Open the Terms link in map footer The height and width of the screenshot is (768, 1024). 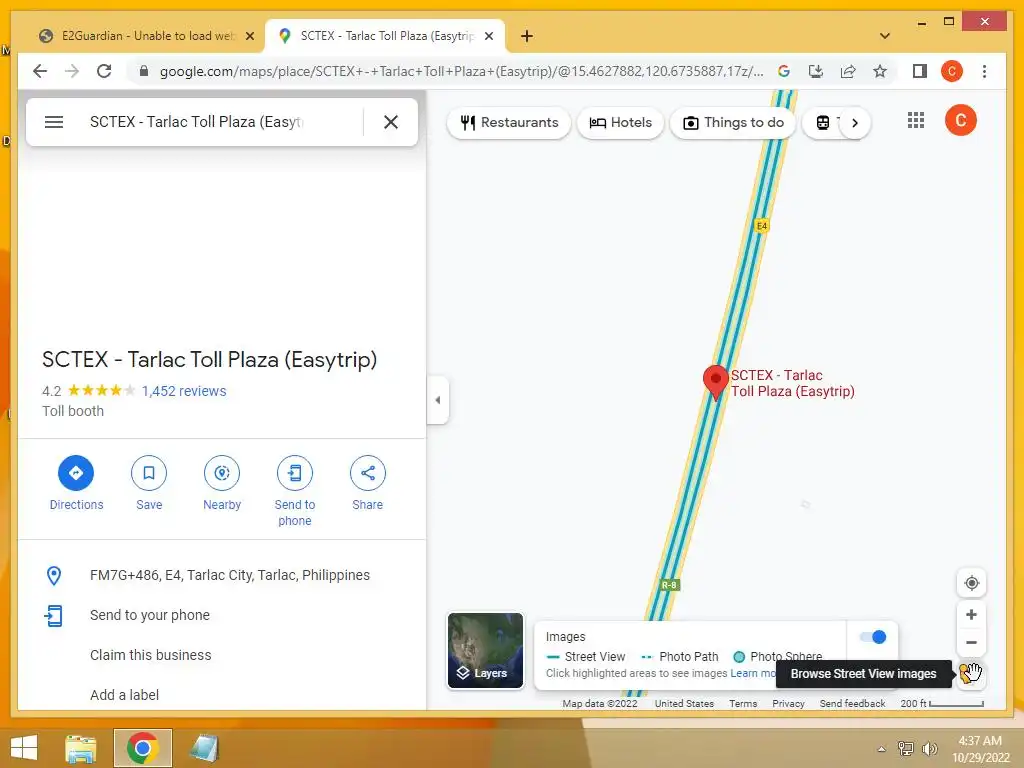pos(743,703)
